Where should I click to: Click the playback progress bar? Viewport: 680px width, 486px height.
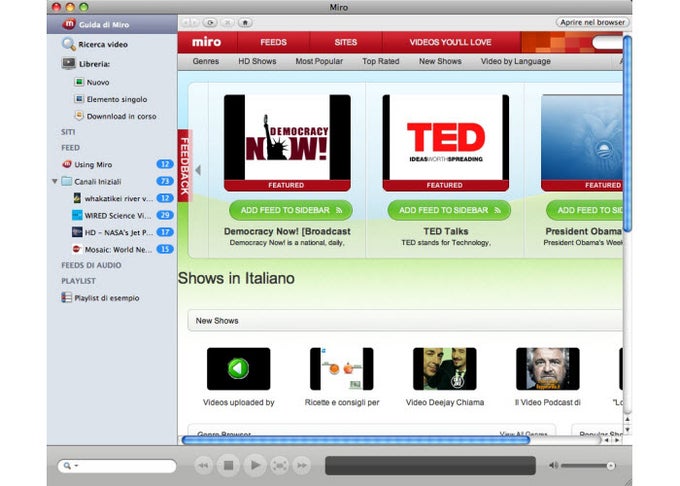pyautogui.click(x=431, y=466)
